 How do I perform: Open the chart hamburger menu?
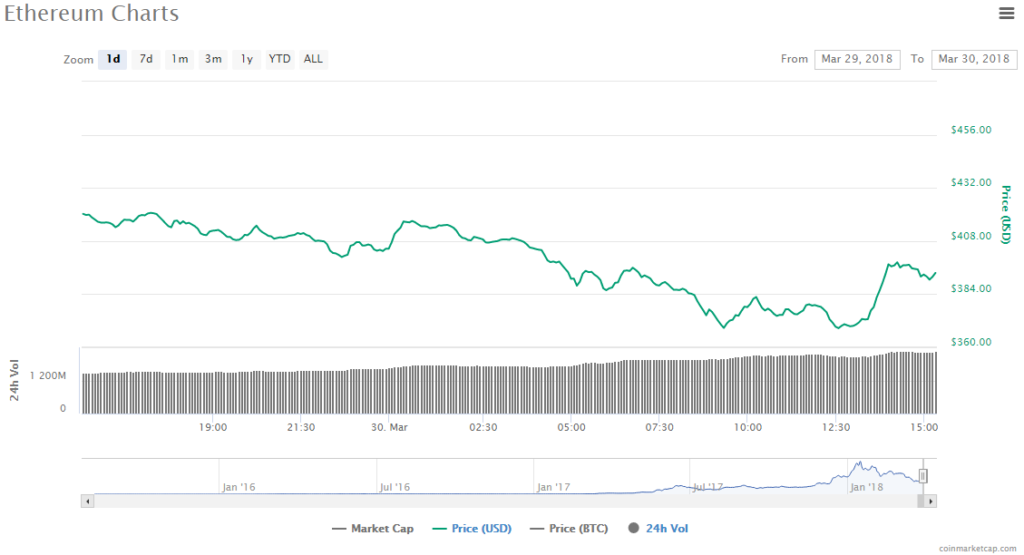(1007, 13)
